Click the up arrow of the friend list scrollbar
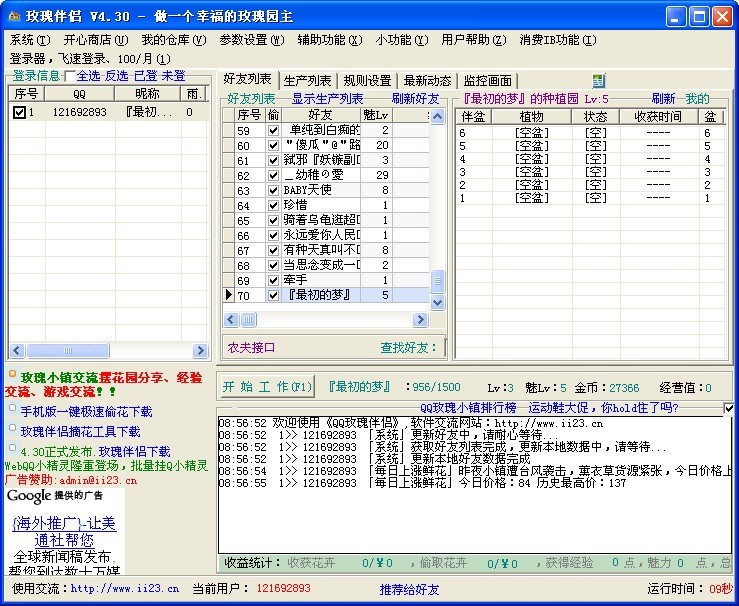This screenshot has width=739, height=606. pos(437,115)
